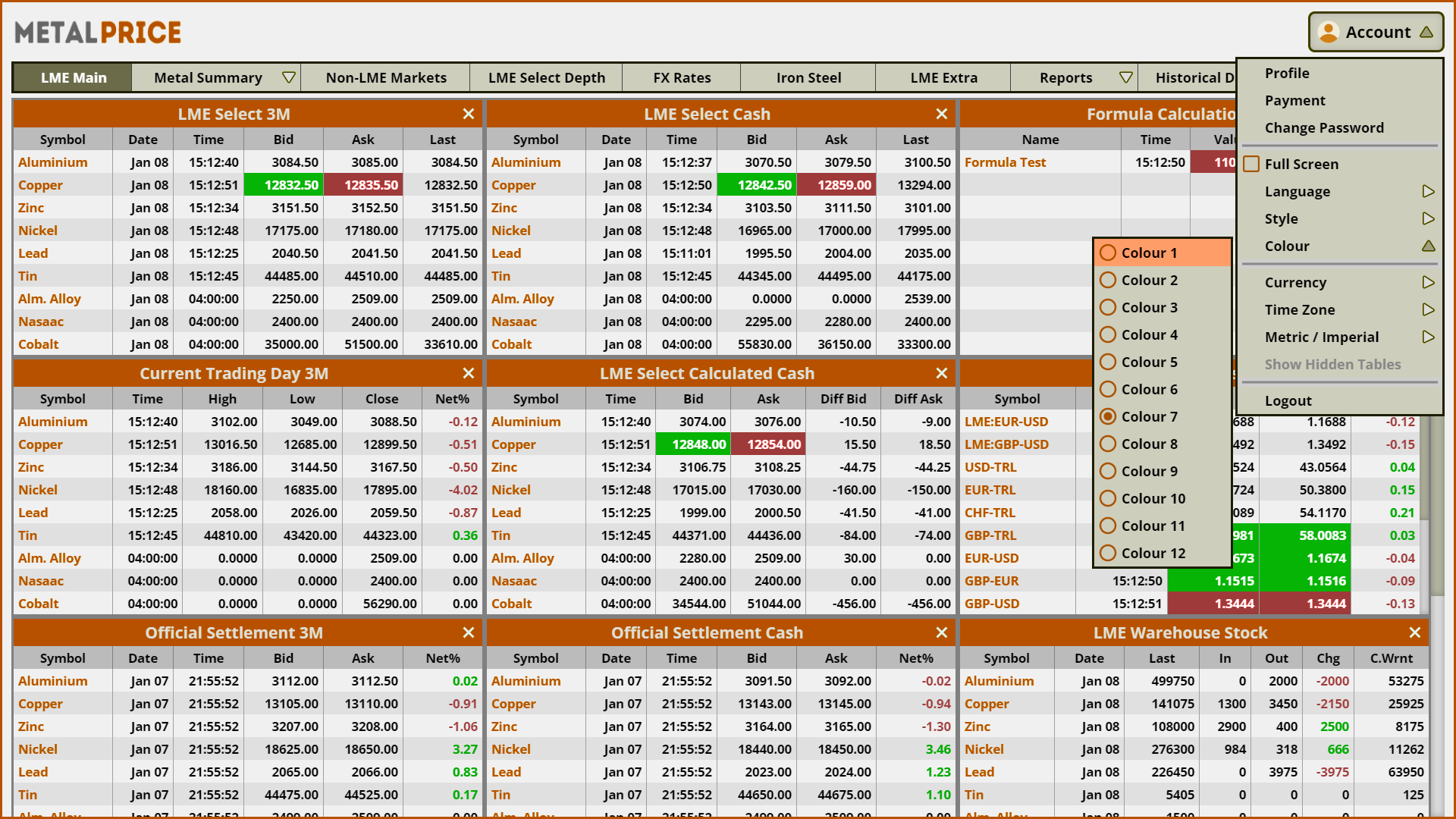
Task: Expand the Language submenu arrow
Action: [1428, 191]
